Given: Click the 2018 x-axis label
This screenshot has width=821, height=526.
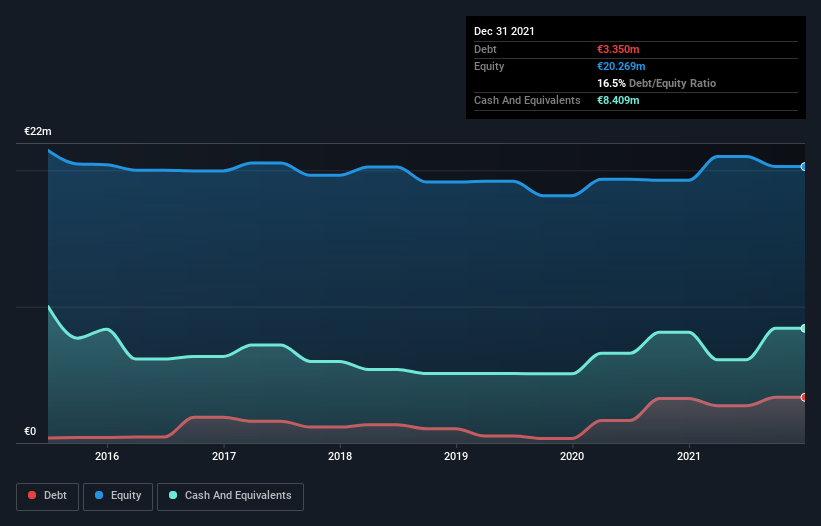Looking at the screenshot, I should [x=340, y=456].
